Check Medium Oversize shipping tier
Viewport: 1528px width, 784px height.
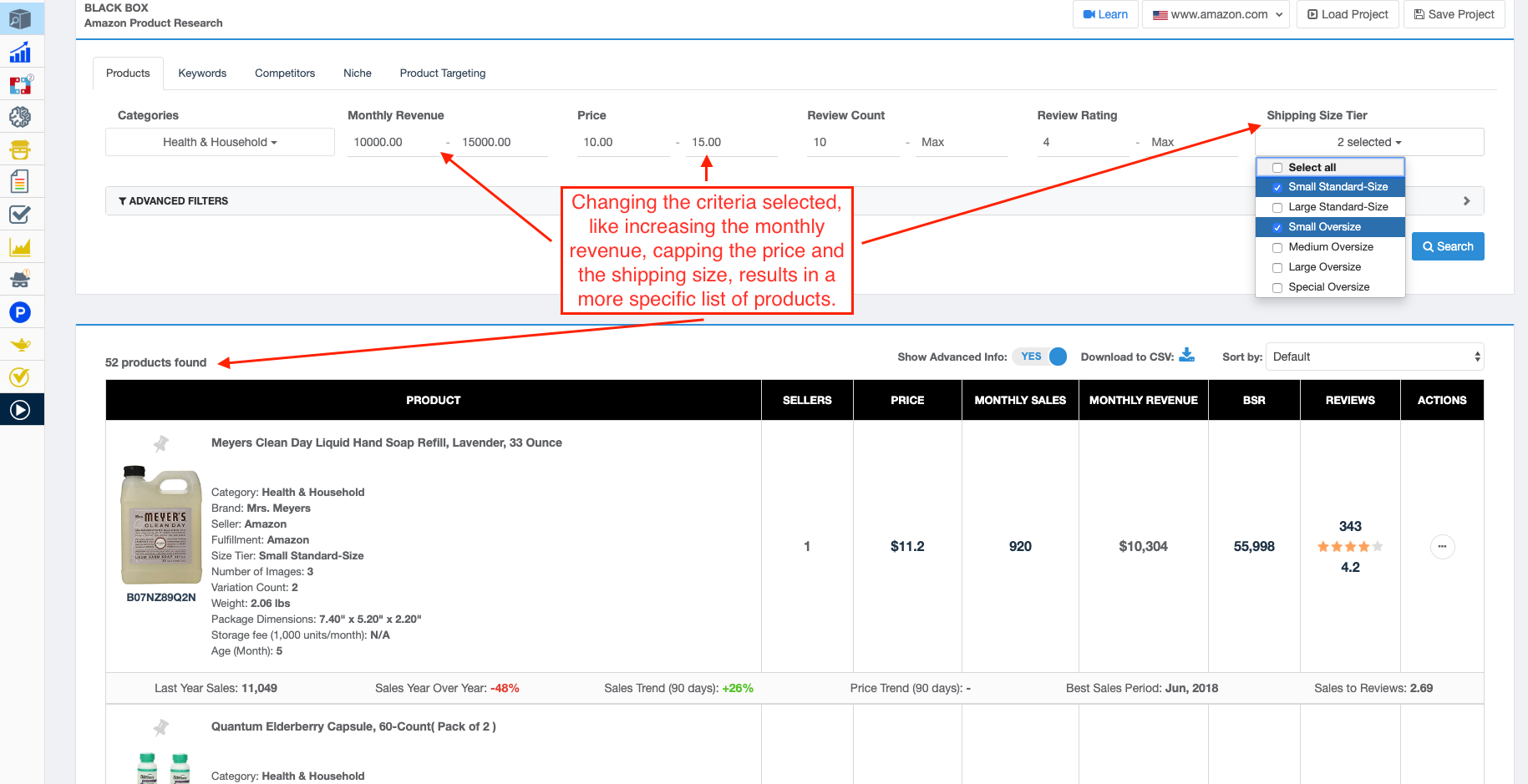pos(1277,247)
